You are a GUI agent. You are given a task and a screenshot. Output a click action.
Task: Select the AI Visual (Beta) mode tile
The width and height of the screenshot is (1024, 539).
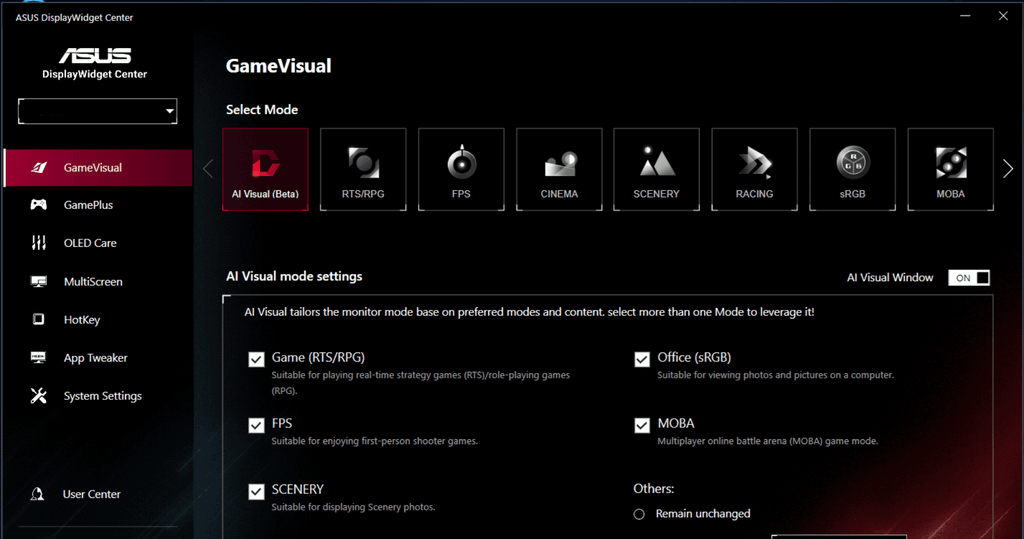pyautogui.click(x=265, y=169)
